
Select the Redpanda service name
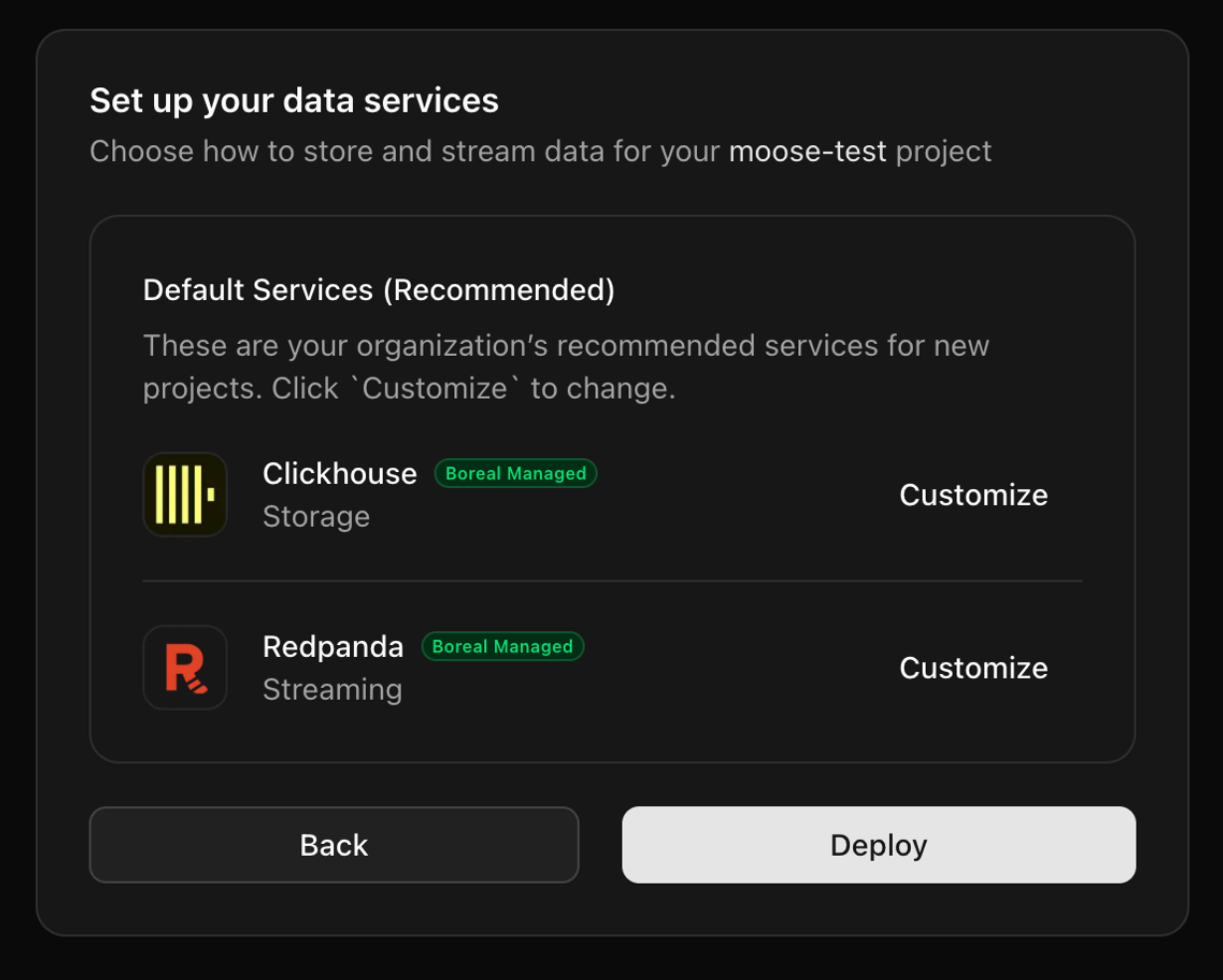333,647
